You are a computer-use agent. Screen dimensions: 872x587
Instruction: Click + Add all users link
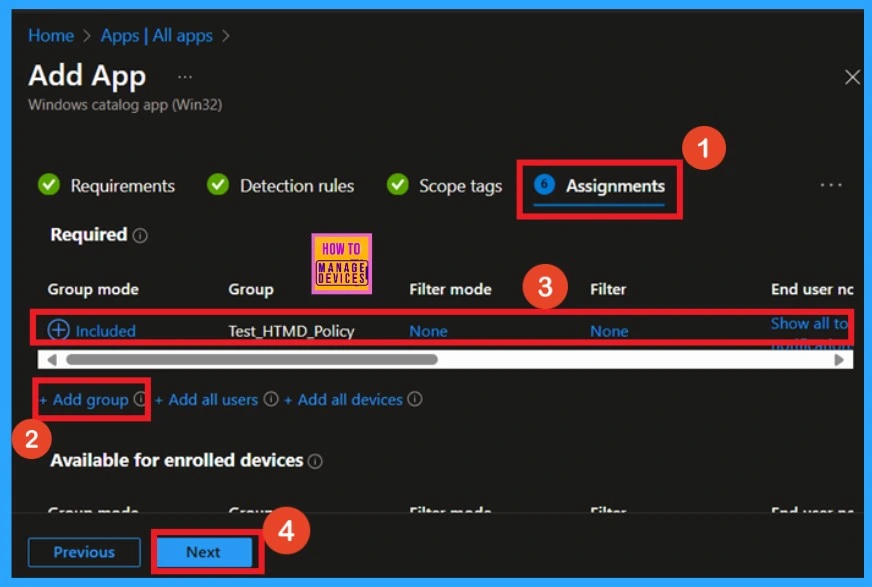(206, 400)
